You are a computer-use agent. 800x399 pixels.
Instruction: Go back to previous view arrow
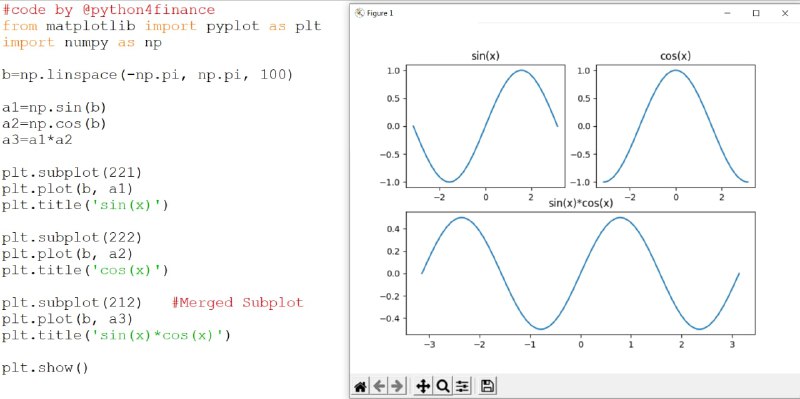pyautogui.click(x=379, y=386)
